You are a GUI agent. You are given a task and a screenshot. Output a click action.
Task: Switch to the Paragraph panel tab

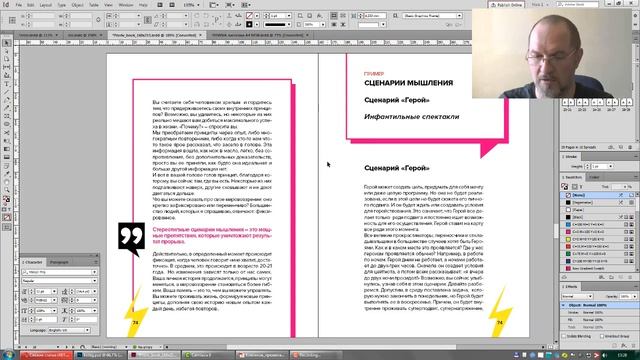click(59, 262)
